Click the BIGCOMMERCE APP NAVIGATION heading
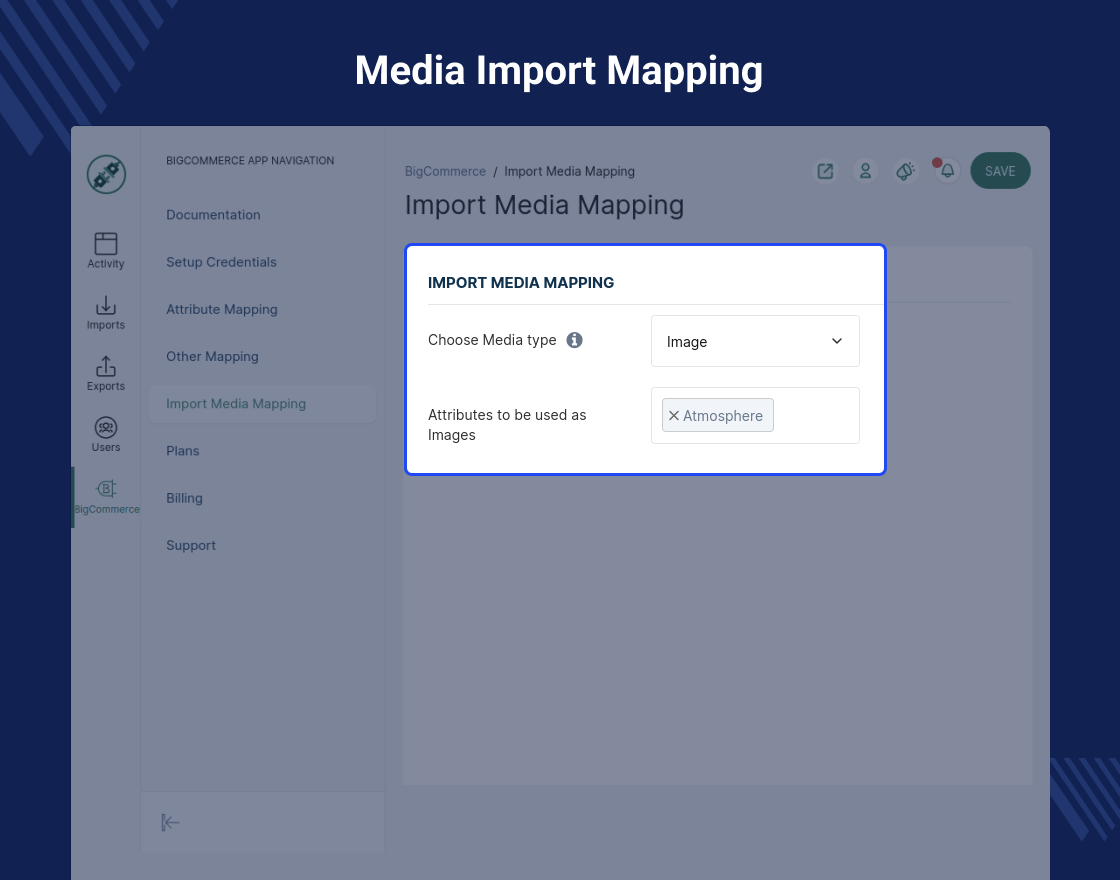Viewport: 1120px width, 880px height. 250,161
